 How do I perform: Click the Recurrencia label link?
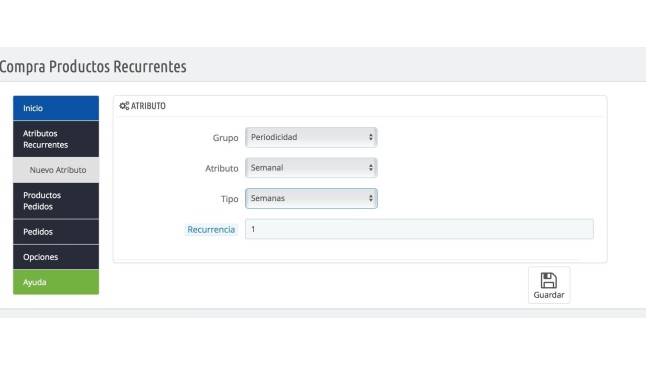point(211,230)
